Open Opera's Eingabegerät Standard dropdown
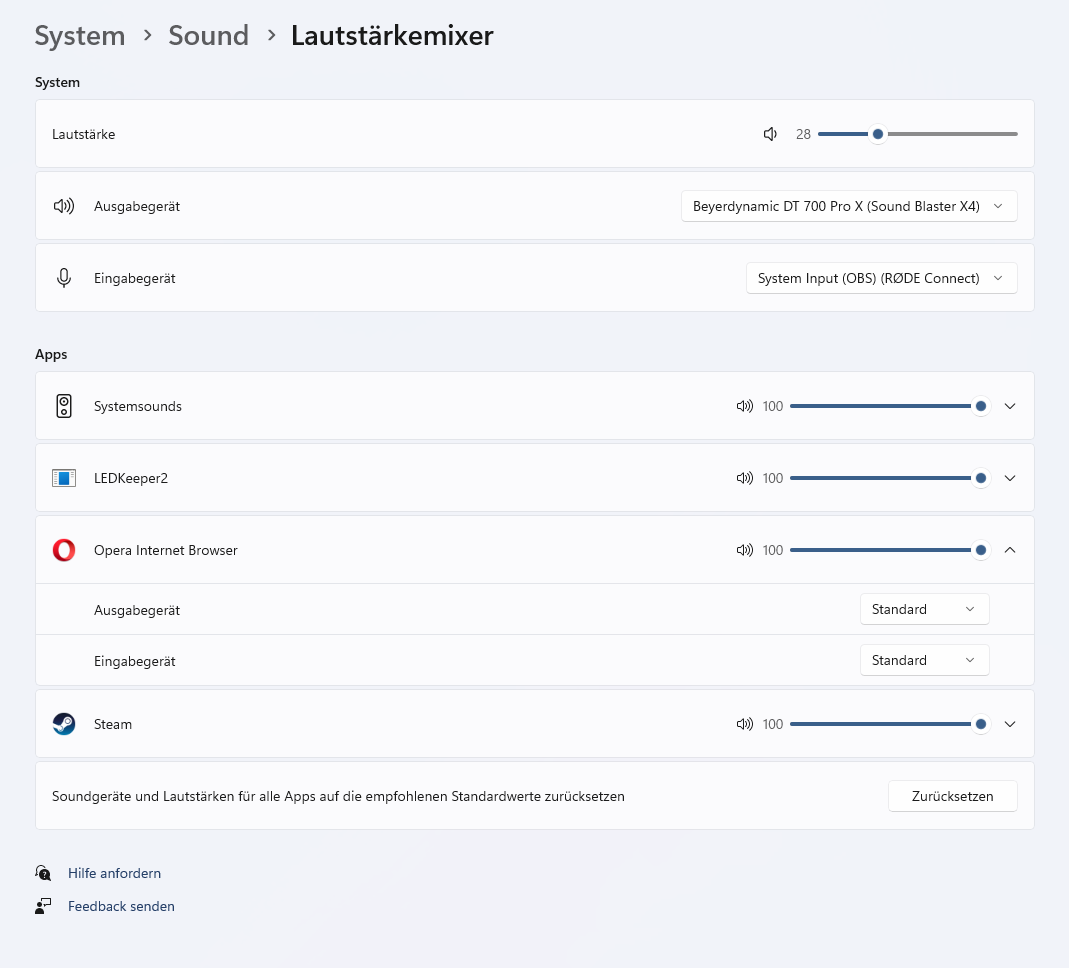 pos(924,661)
